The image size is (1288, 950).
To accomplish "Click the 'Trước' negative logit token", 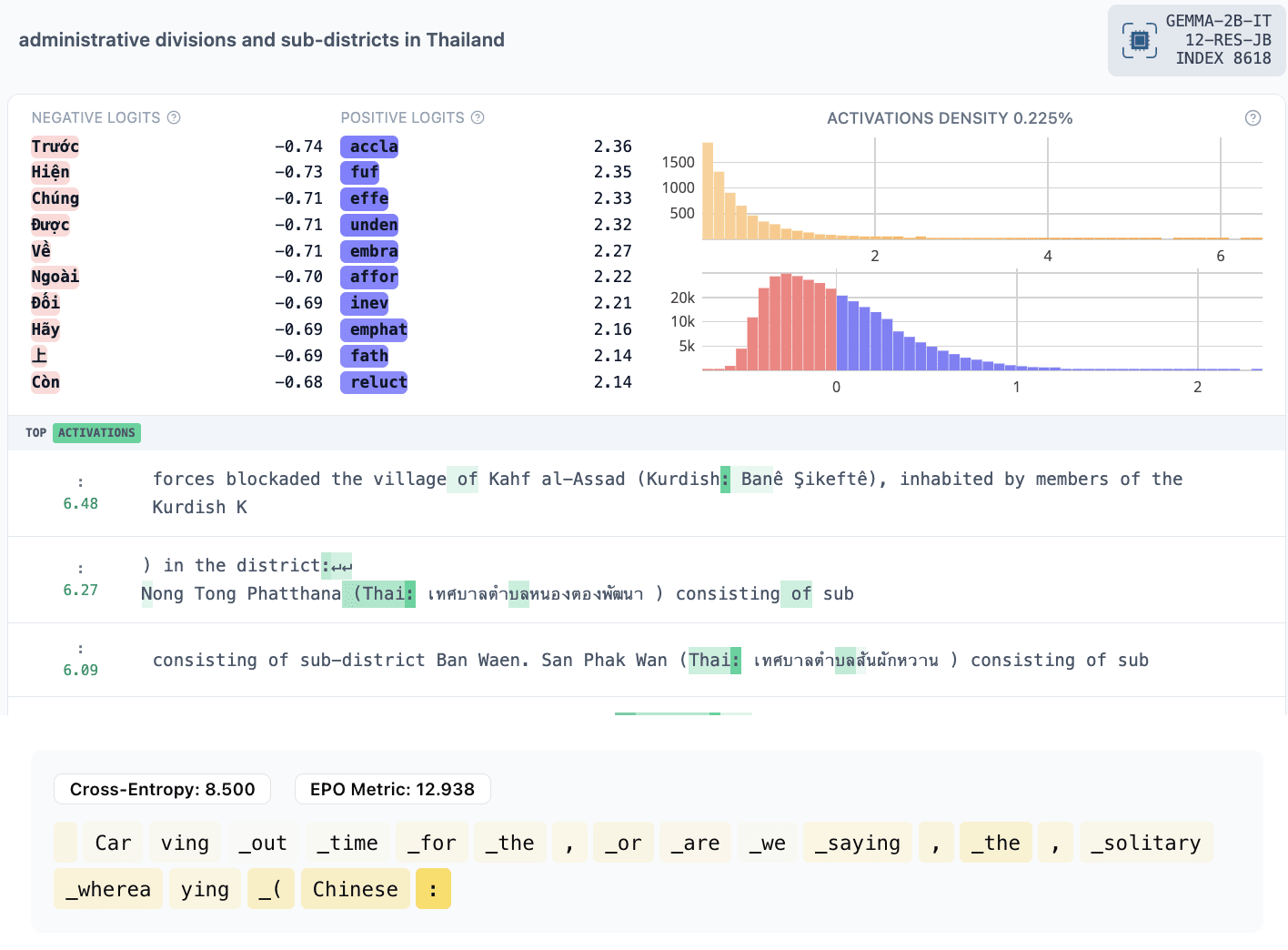I will pos(55,147).
